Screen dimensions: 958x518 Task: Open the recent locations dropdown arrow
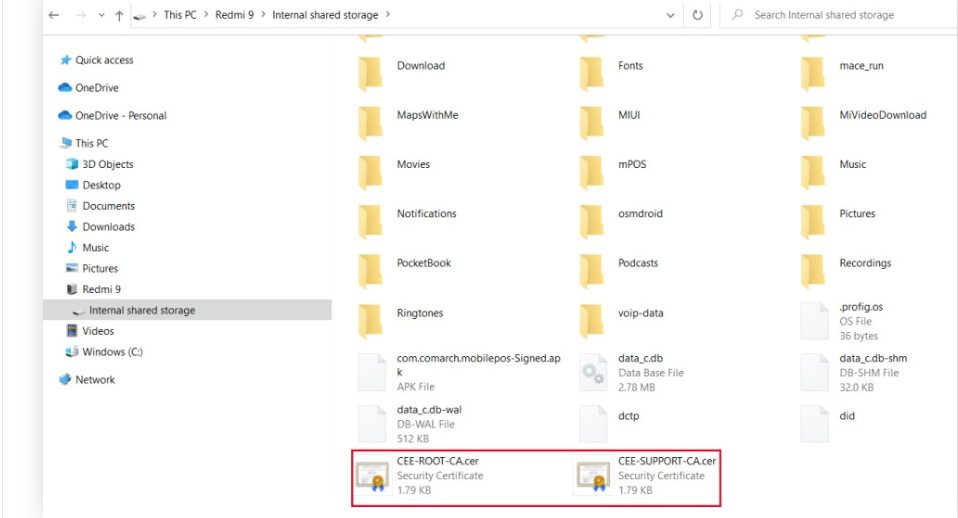tap(101, 15)
